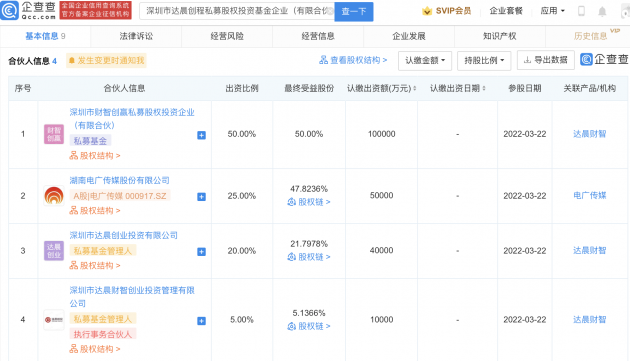Image resolution: width=630 pixels, height=361 pixels.
Task: Click the 达晨创业 purple logo thumbnail
Action: [54, 251]
